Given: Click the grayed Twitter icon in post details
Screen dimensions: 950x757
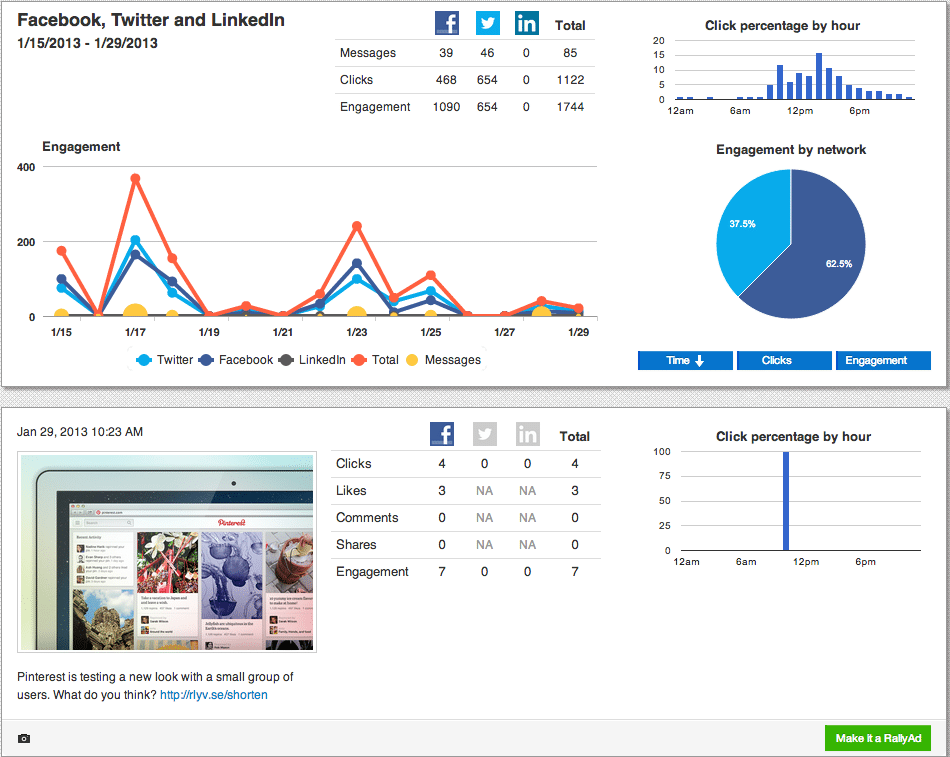Looking at the screenshot, I should 485,434.
